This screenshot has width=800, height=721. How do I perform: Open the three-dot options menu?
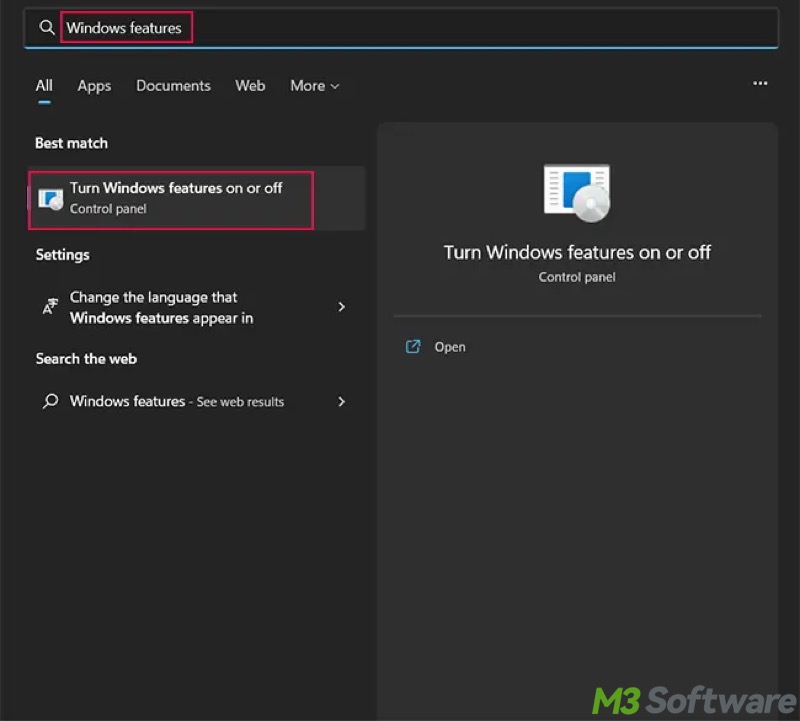pos(760,83)
